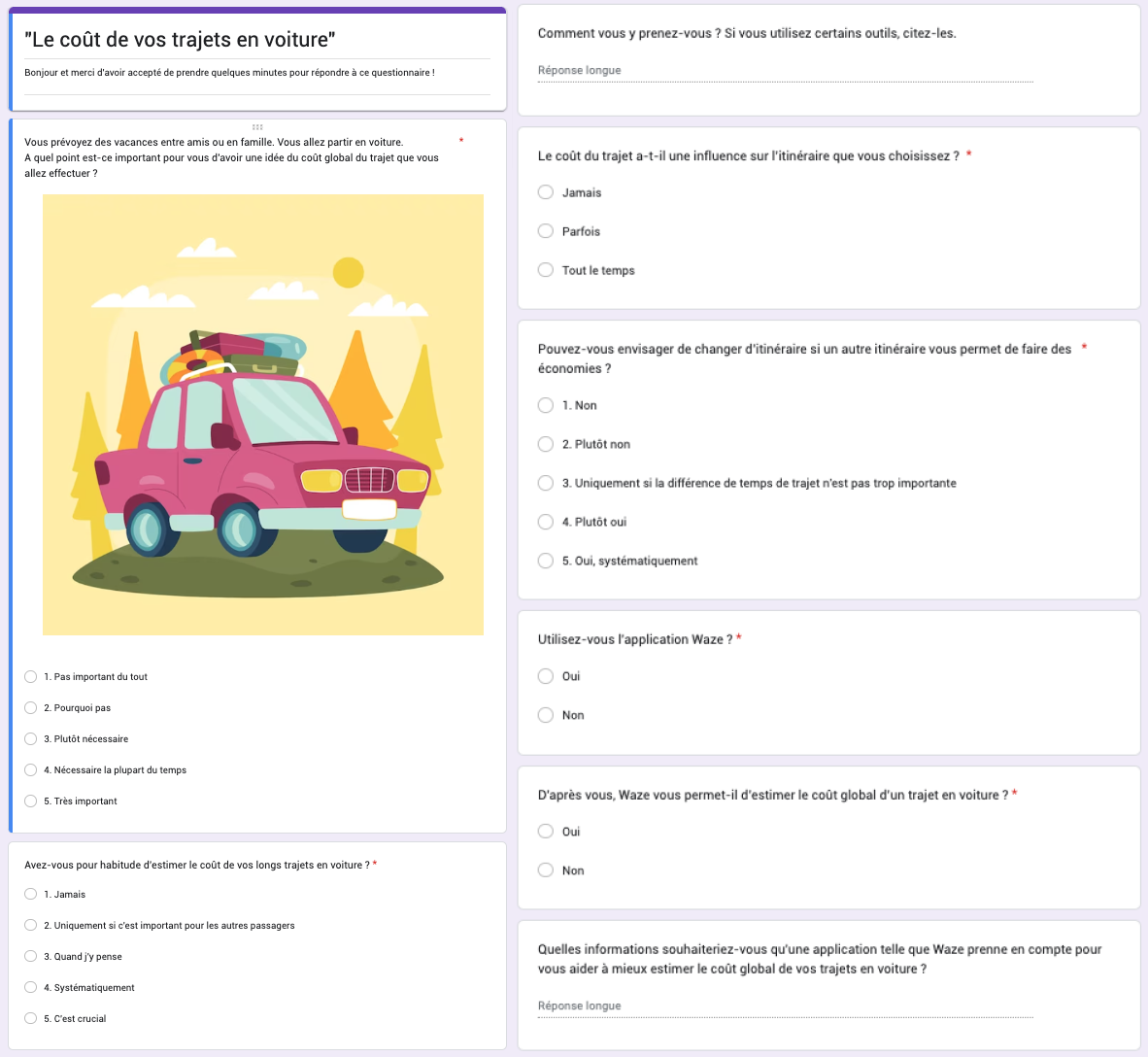This screenshot has height=1057, width=1148.
Task: Choose "Oui" for using the Waze application
Action: (546, 676)
